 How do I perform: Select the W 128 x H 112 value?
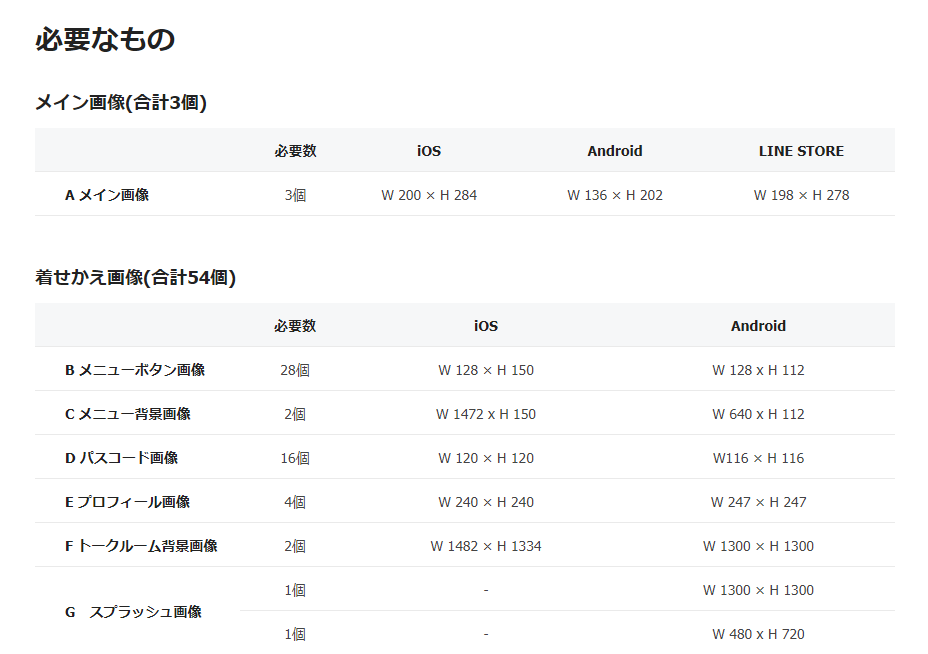758,370
